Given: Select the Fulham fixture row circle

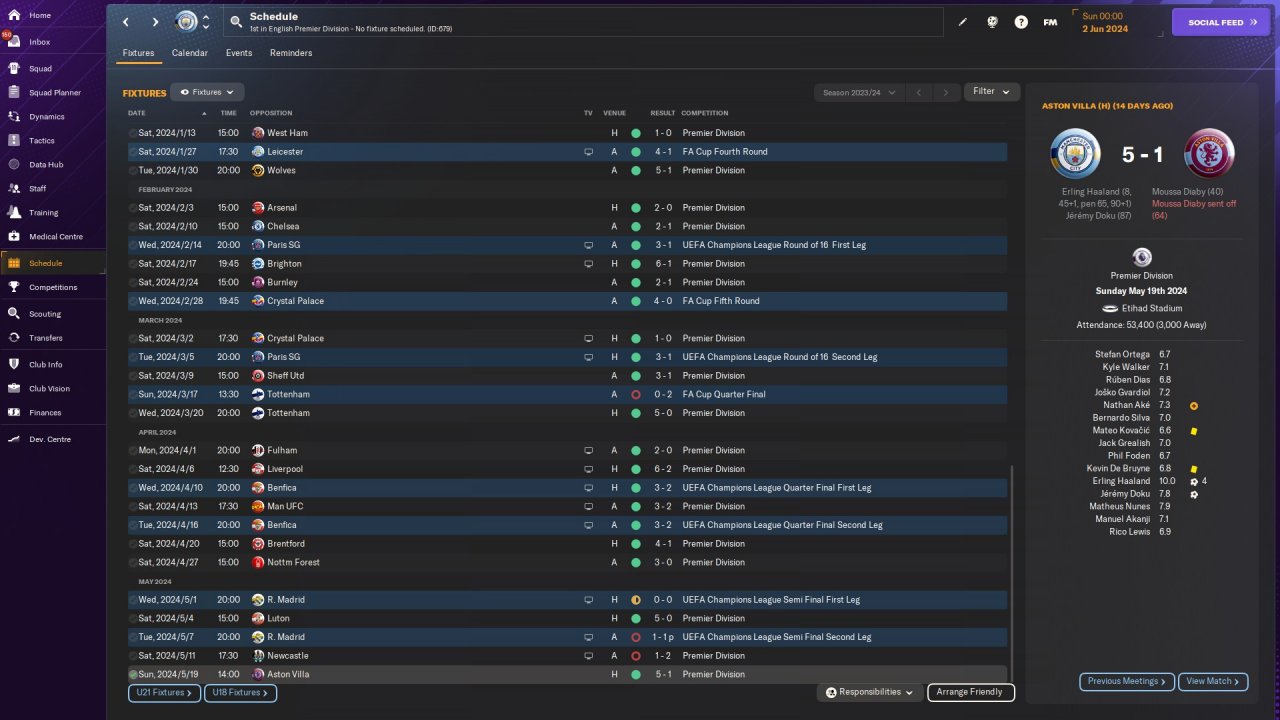Looking at the screenshot, I should [133, 450].
